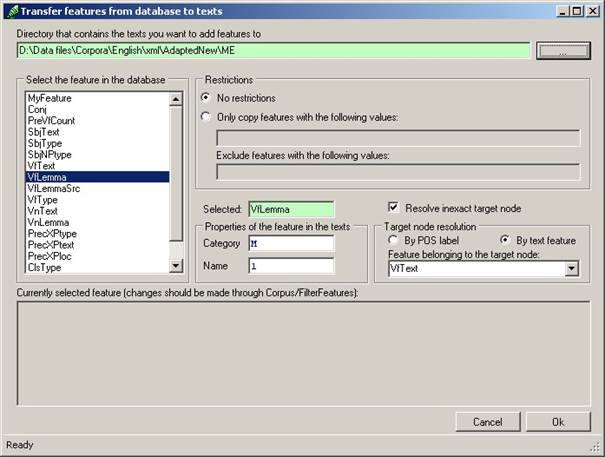The height and width of the screenshot is (457, 605).
Task: Toggle Resolve inexact target node checkbox
Action: (393, 208)
